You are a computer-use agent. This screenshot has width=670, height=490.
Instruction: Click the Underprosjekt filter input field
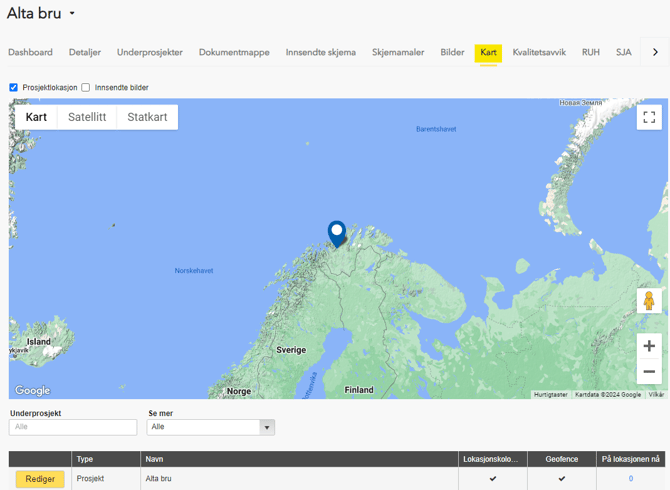(x=73, y=427)
